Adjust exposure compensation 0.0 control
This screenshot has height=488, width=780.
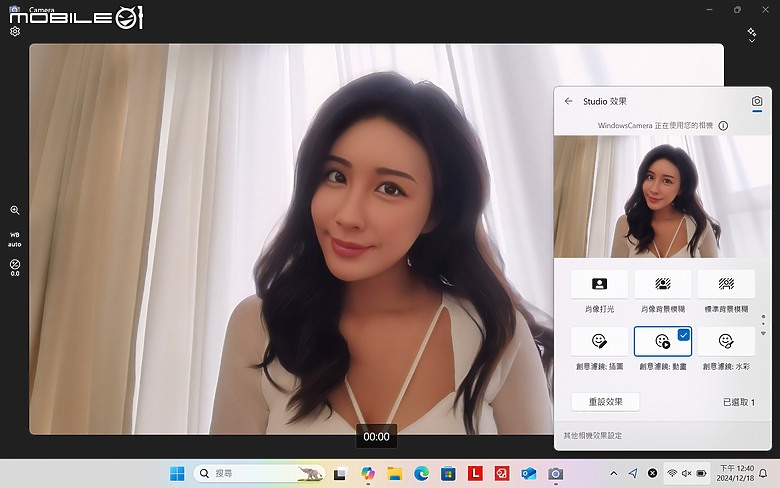15,268
